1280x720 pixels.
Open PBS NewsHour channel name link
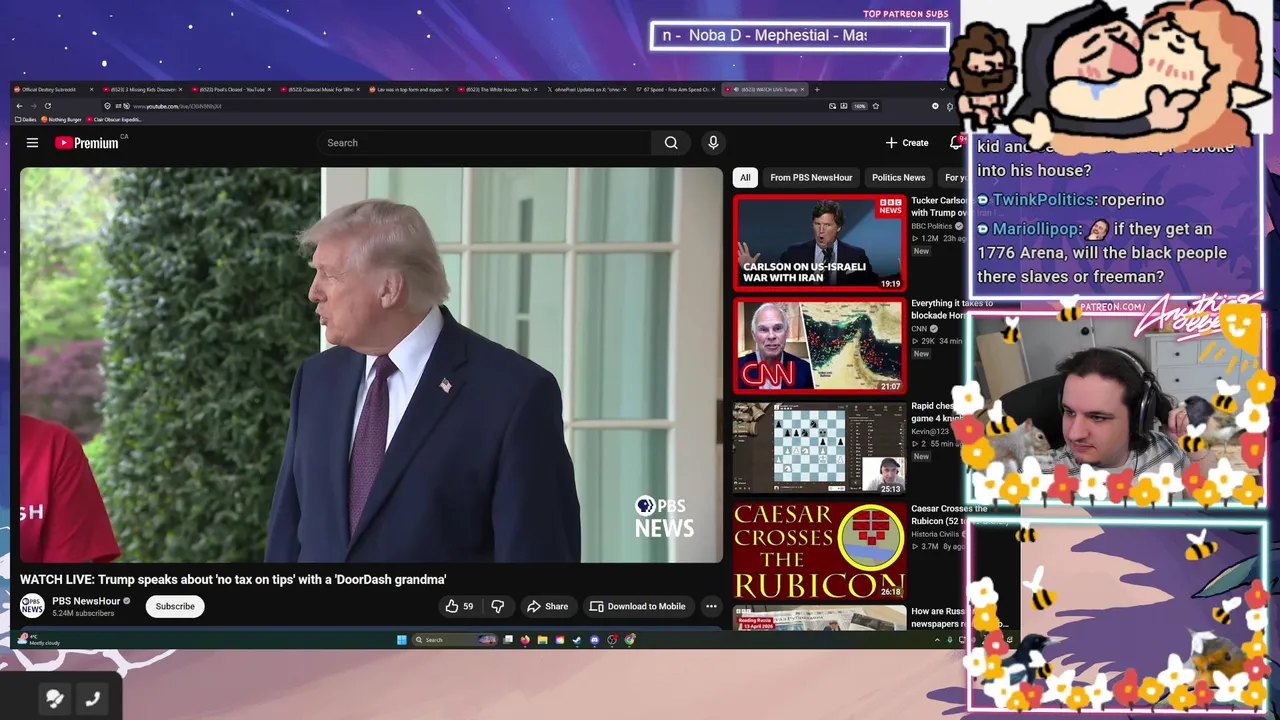[x=86, y=601]
